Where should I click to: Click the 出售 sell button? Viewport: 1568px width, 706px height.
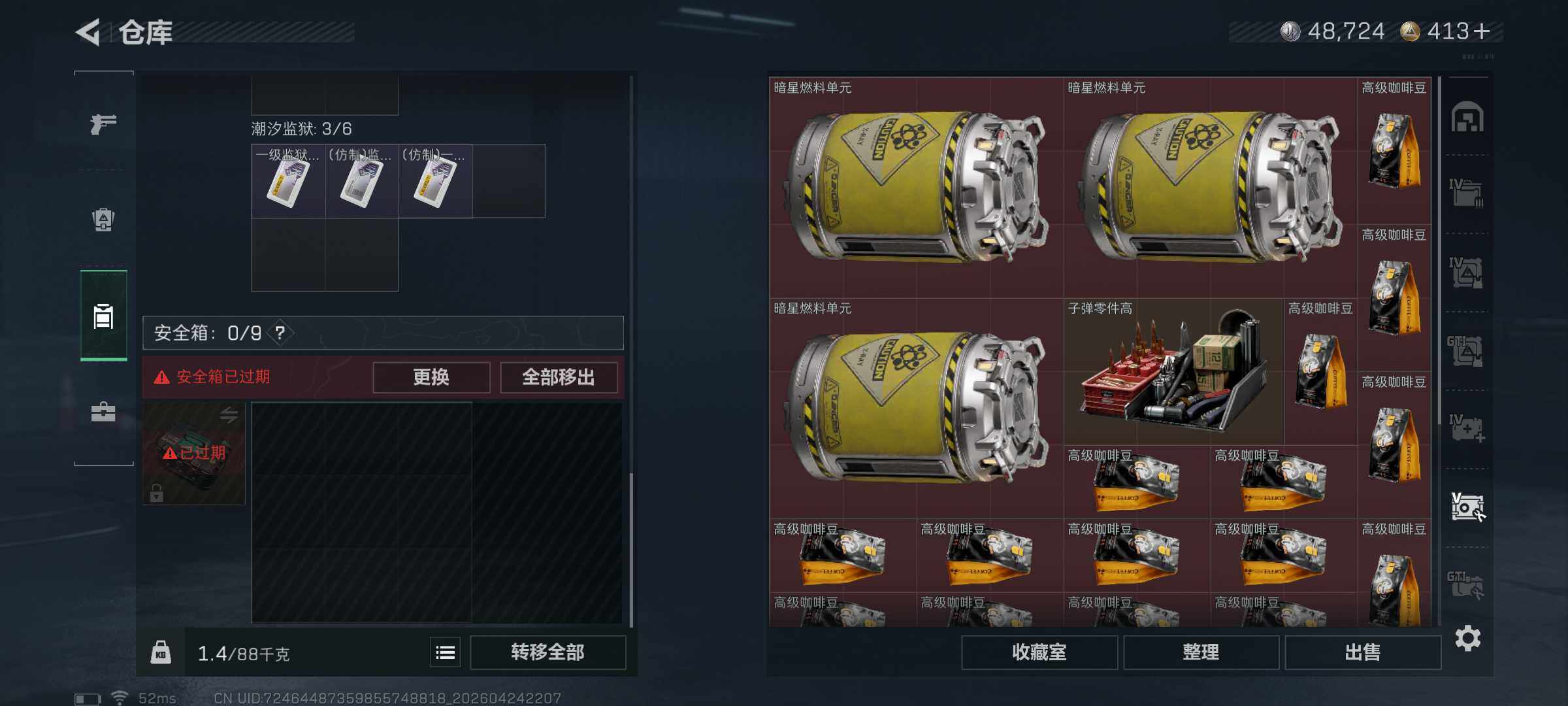tap(1363, 652)
